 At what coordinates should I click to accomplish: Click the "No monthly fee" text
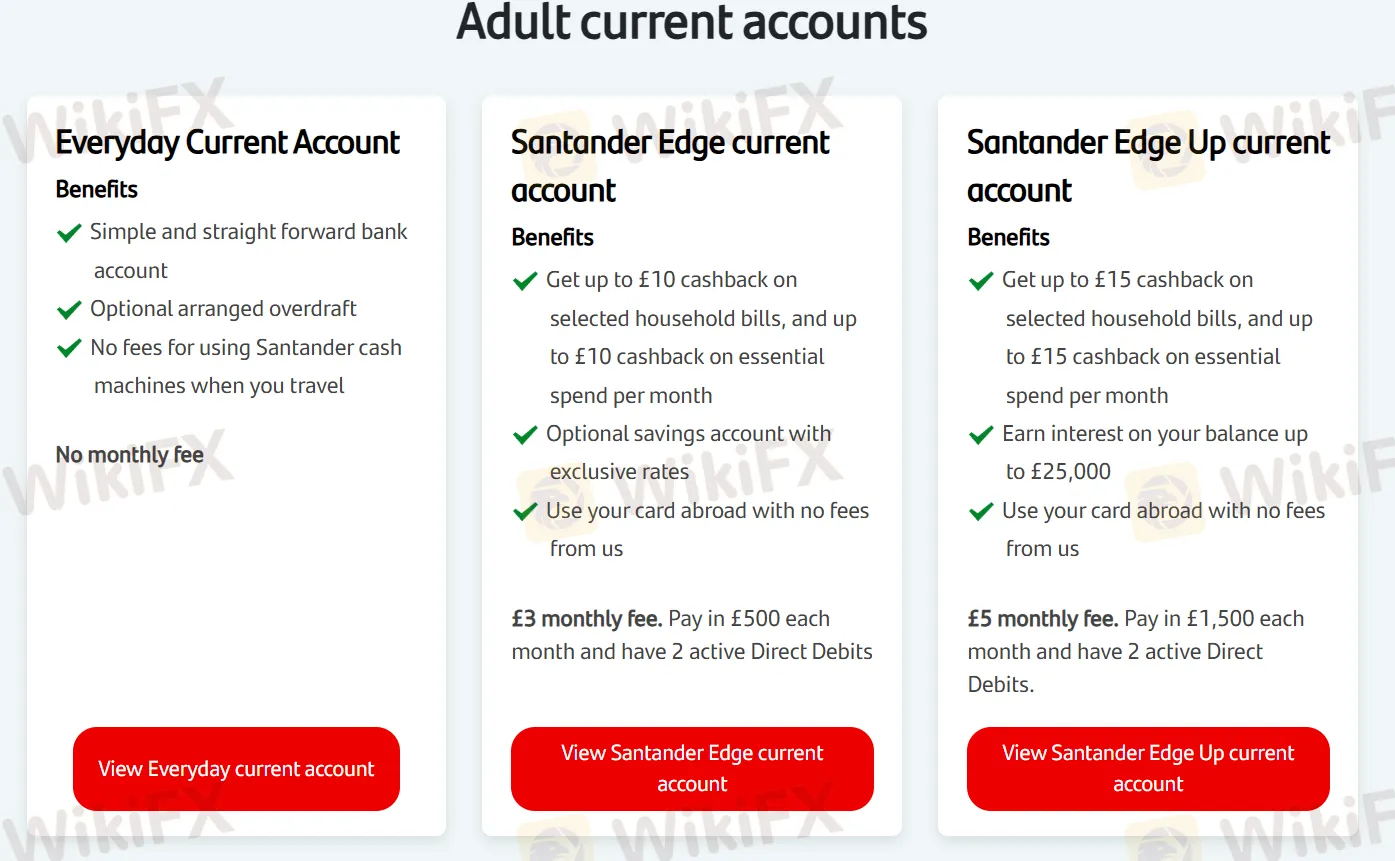tap(130, 455)
